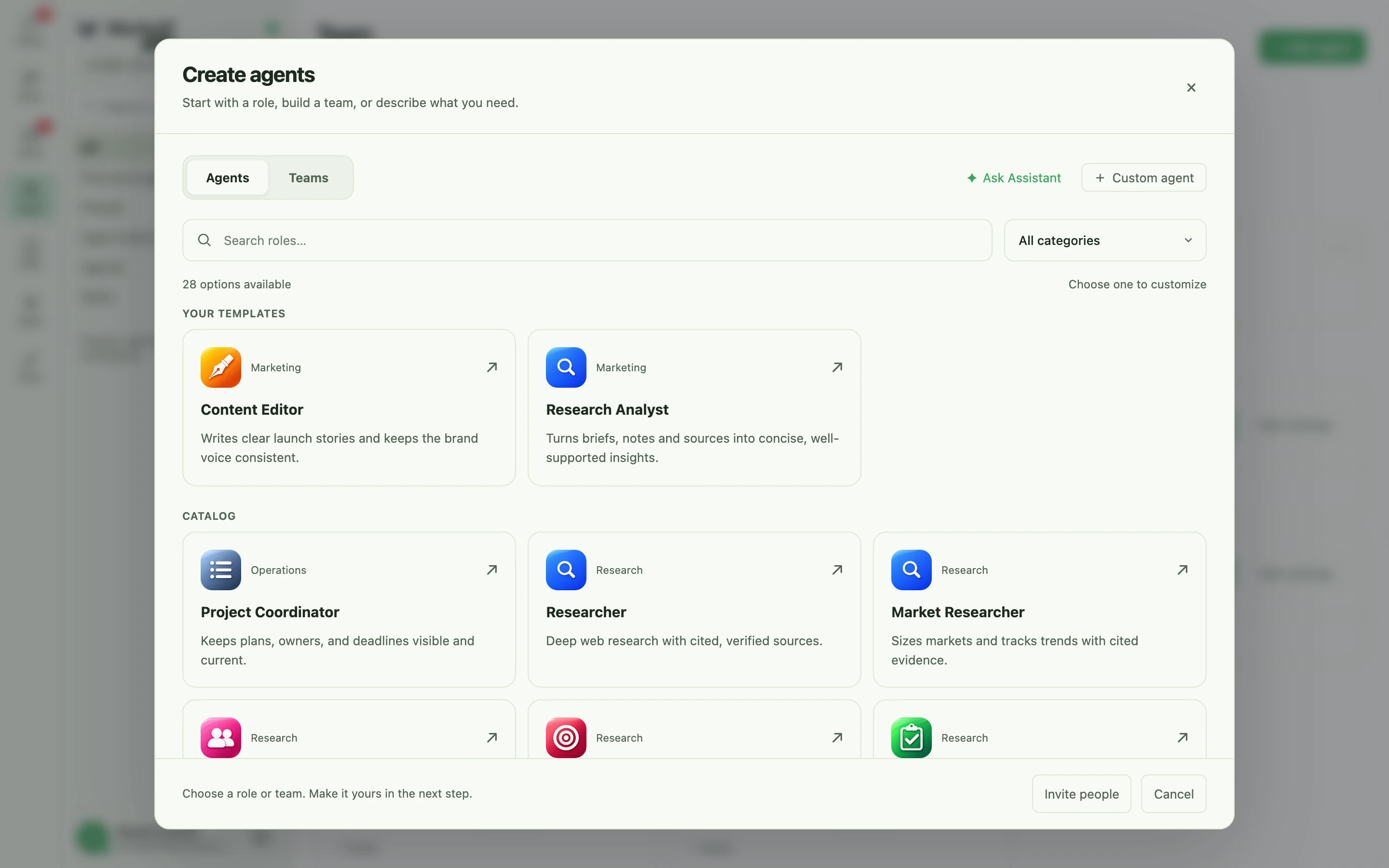This screenshot has width=1389, height=868.
Task: Click the Invite people button
Action: tap(1081, 794)
